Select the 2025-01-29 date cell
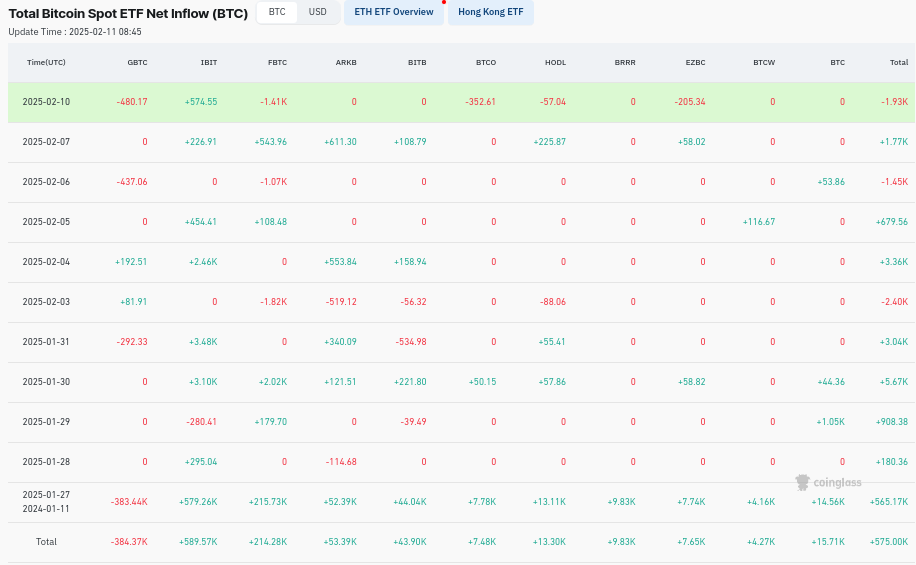The height and width of the screenshot is (565, 916). click(46, 422)
